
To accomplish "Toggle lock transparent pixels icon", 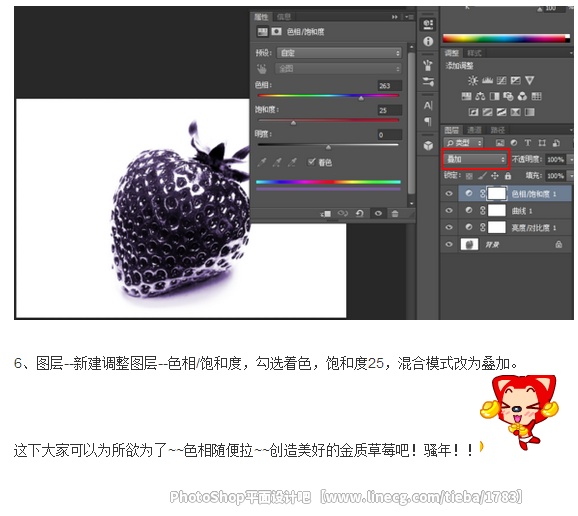I will tap(469, 176).
